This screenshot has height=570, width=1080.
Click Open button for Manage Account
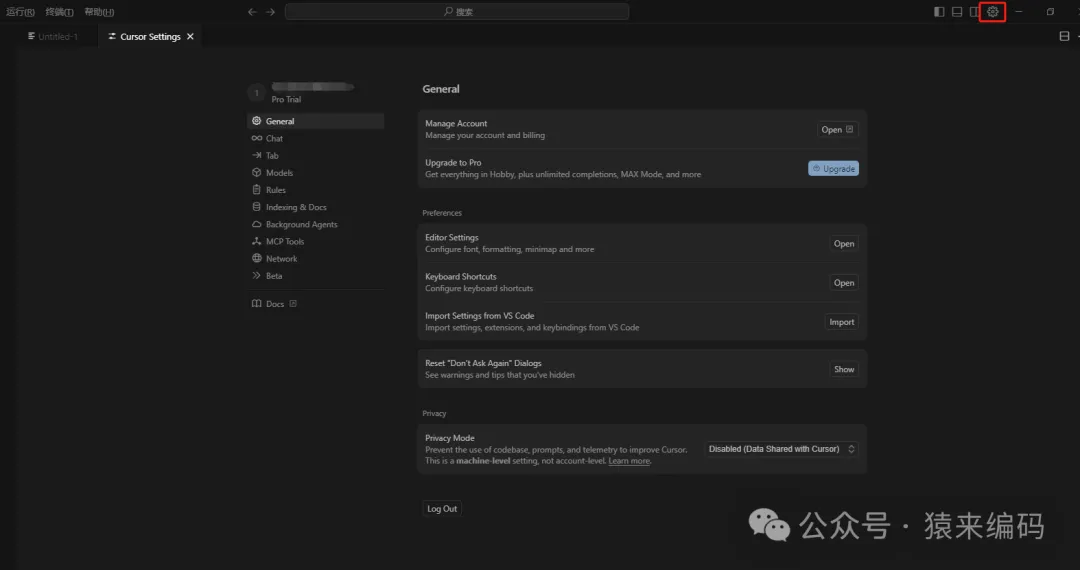point(838,129)
